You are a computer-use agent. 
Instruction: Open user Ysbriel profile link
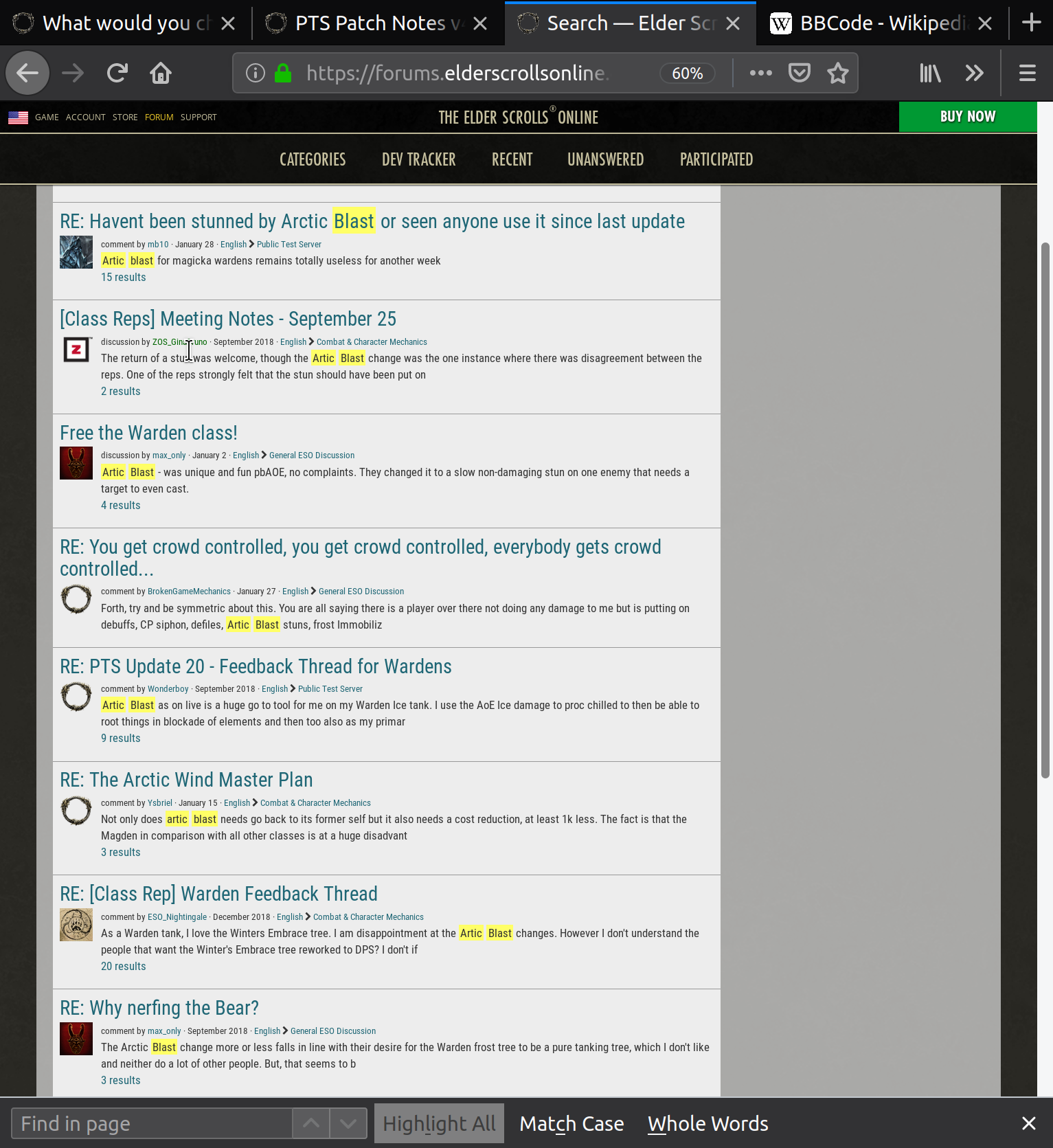pos(160,803)
